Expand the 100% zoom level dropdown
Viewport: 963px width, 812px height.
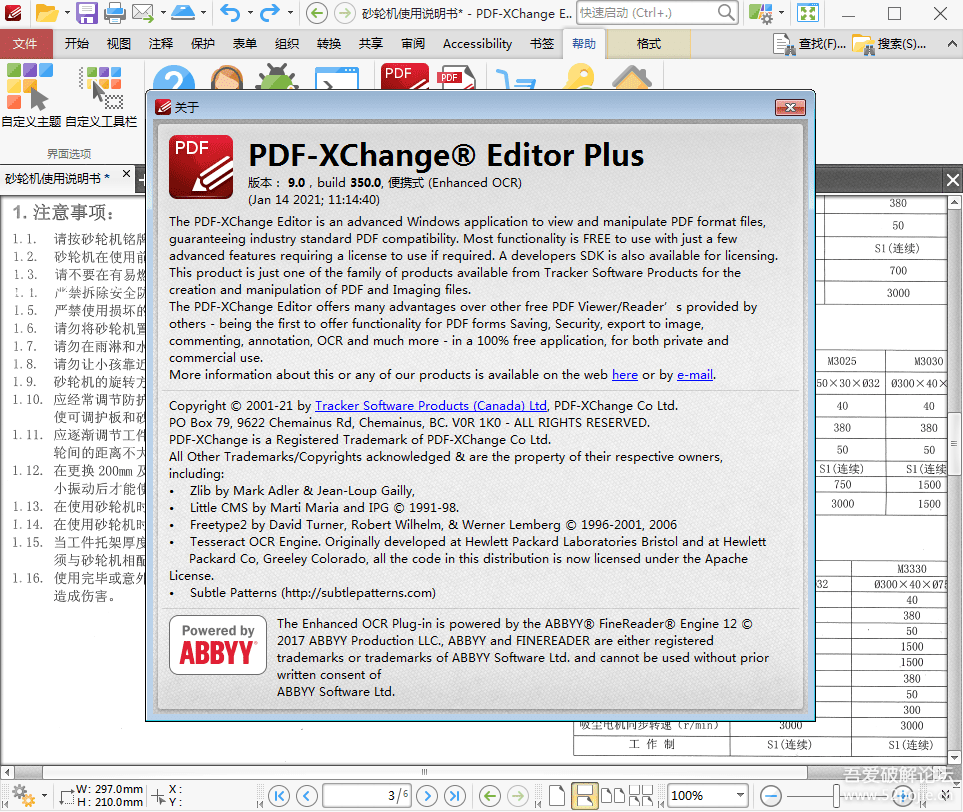pos(742,796)
